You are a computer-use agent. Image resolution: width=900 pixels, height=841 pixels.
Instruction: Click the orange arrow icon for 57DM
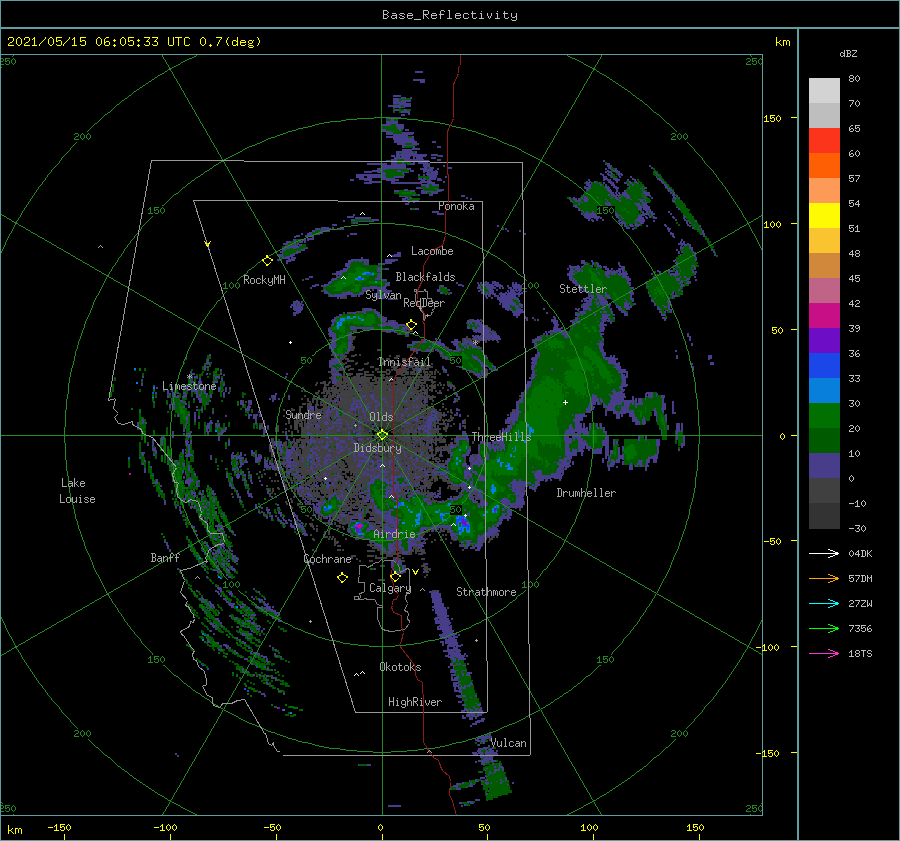click(824, 579)
